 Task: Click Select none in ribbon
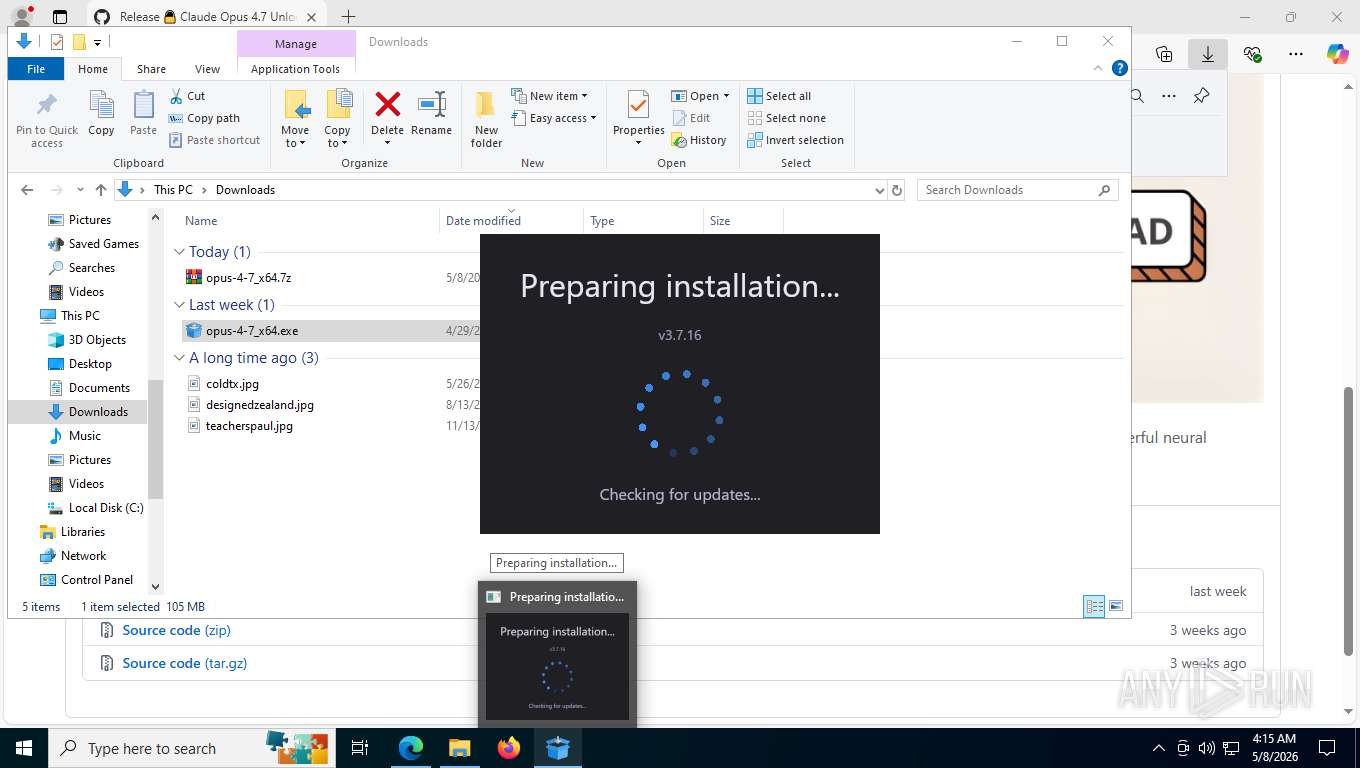pyautogui.click(x=786, y=118)
